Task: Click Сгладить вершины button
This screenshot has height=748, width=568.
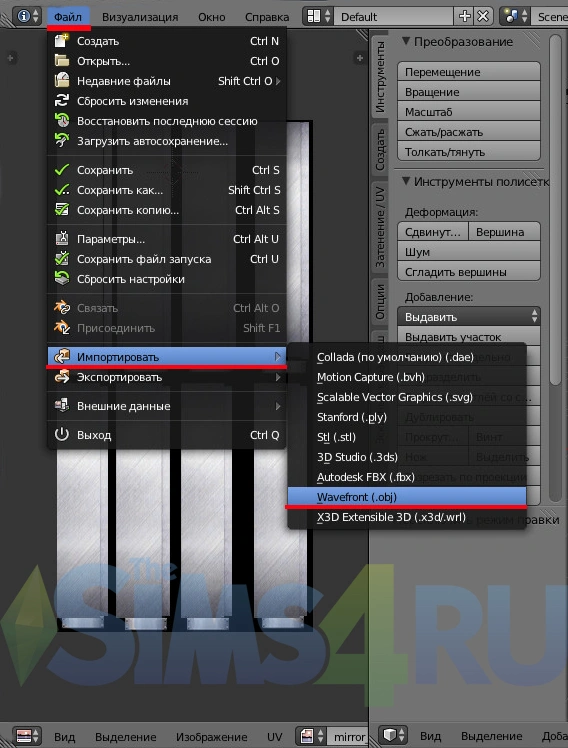Action: tap(469, 272)
